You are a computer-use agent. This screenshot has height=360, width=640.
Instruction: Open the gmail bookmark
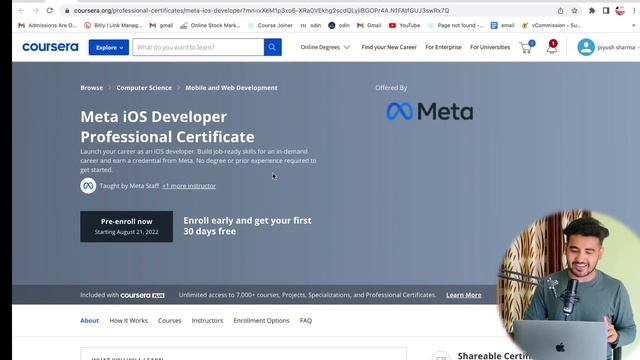click(161, 25)
